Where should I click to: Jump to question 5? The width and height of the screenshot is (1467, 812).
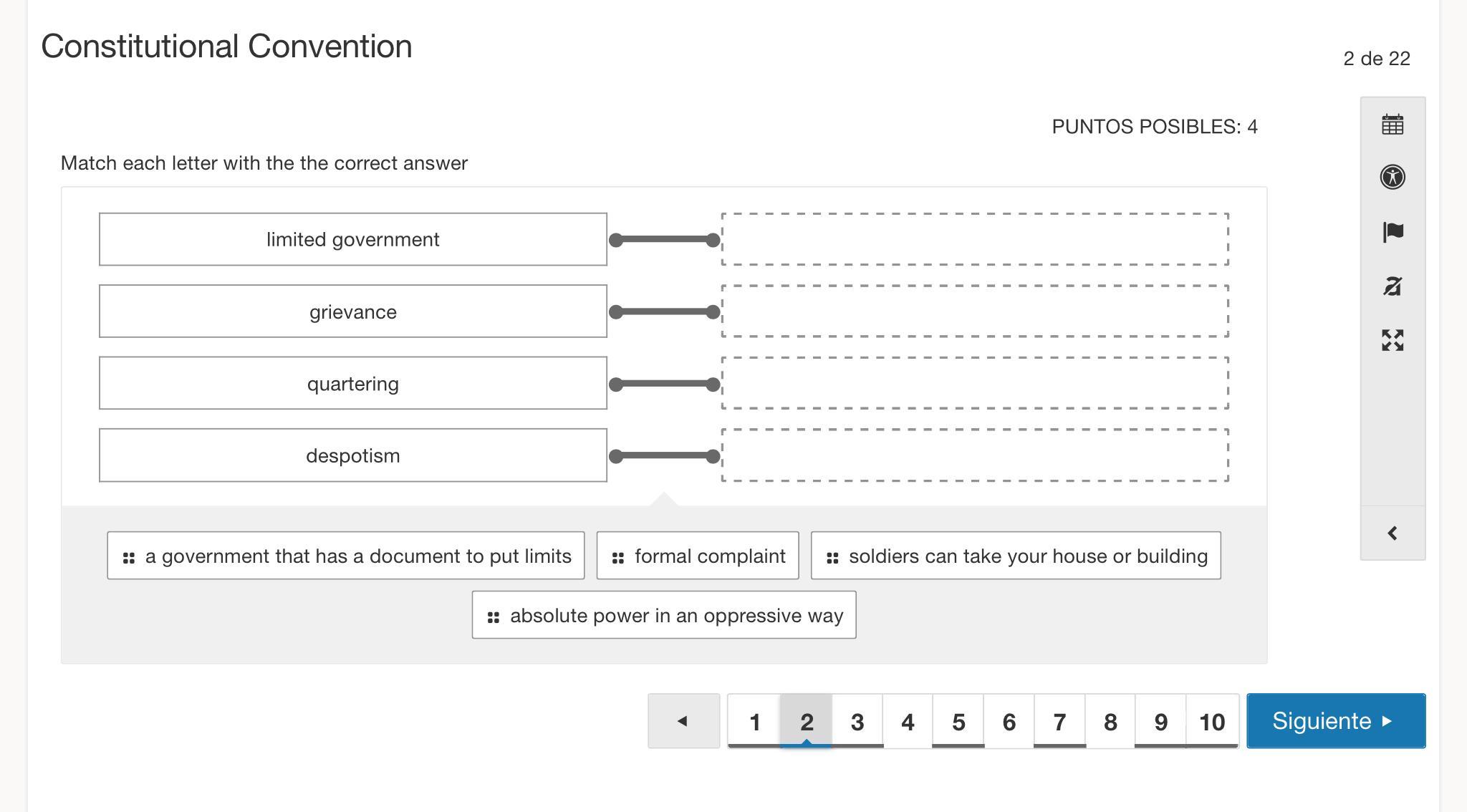click(x=958, y=722)
